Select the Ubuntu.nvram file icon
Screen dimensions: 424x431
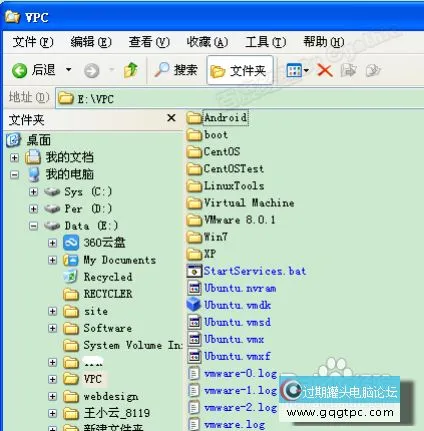[x=194, y=288]
